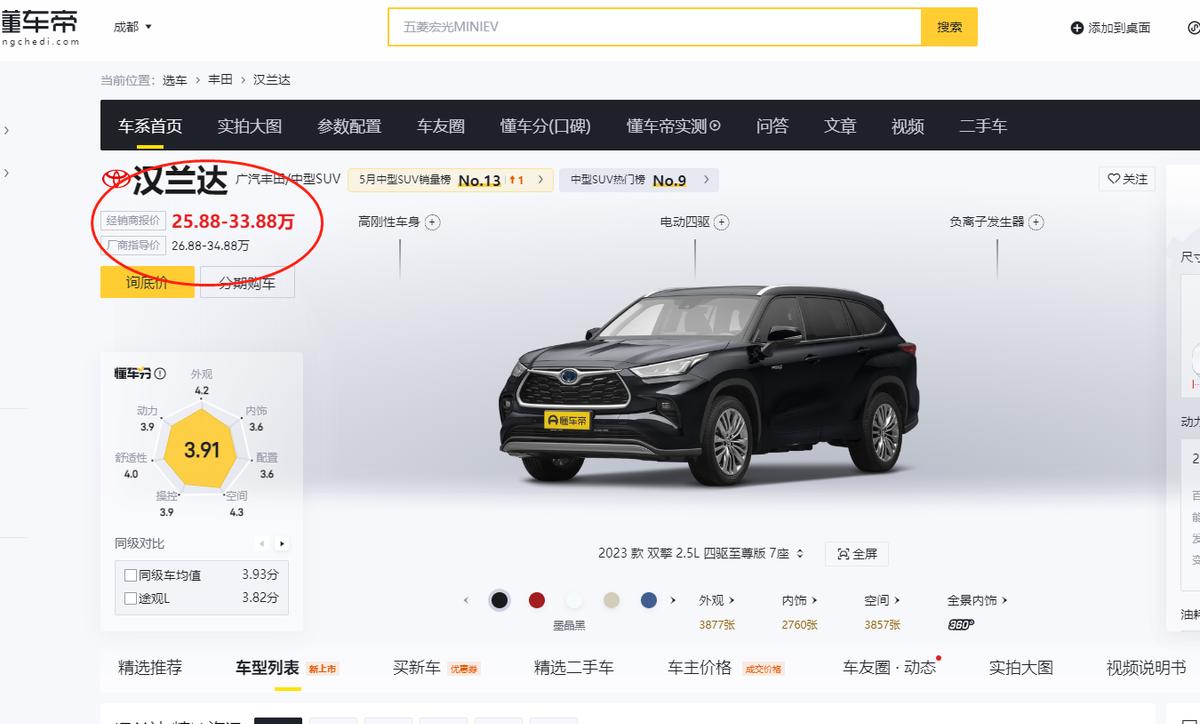Expand the 高刚性车身 plus icon

(432, 222)
